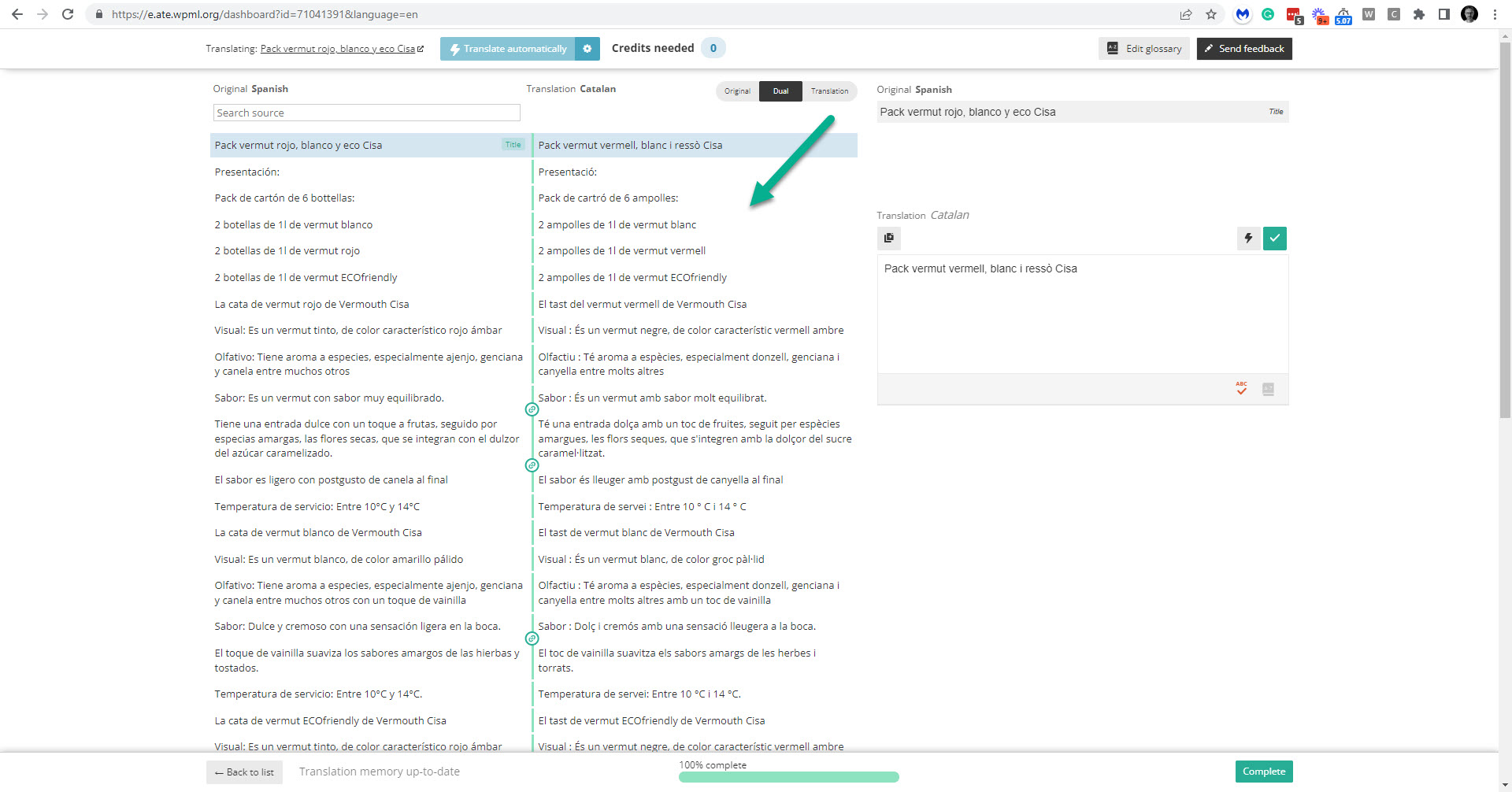The width and height of the screenshot is (1512, 792).
Task: Switch to the Original view tab
Action: (x=738, y=91)
